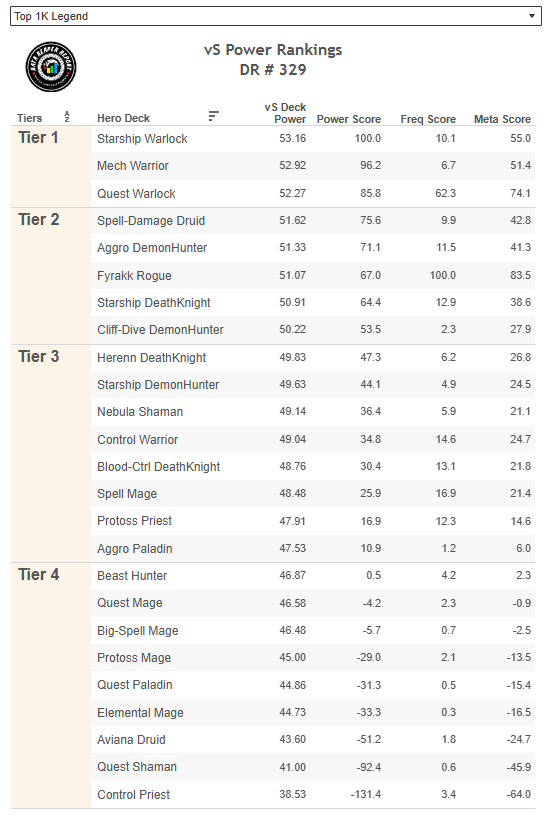Sort Tiers with the A-Z icon

[67, 117]
